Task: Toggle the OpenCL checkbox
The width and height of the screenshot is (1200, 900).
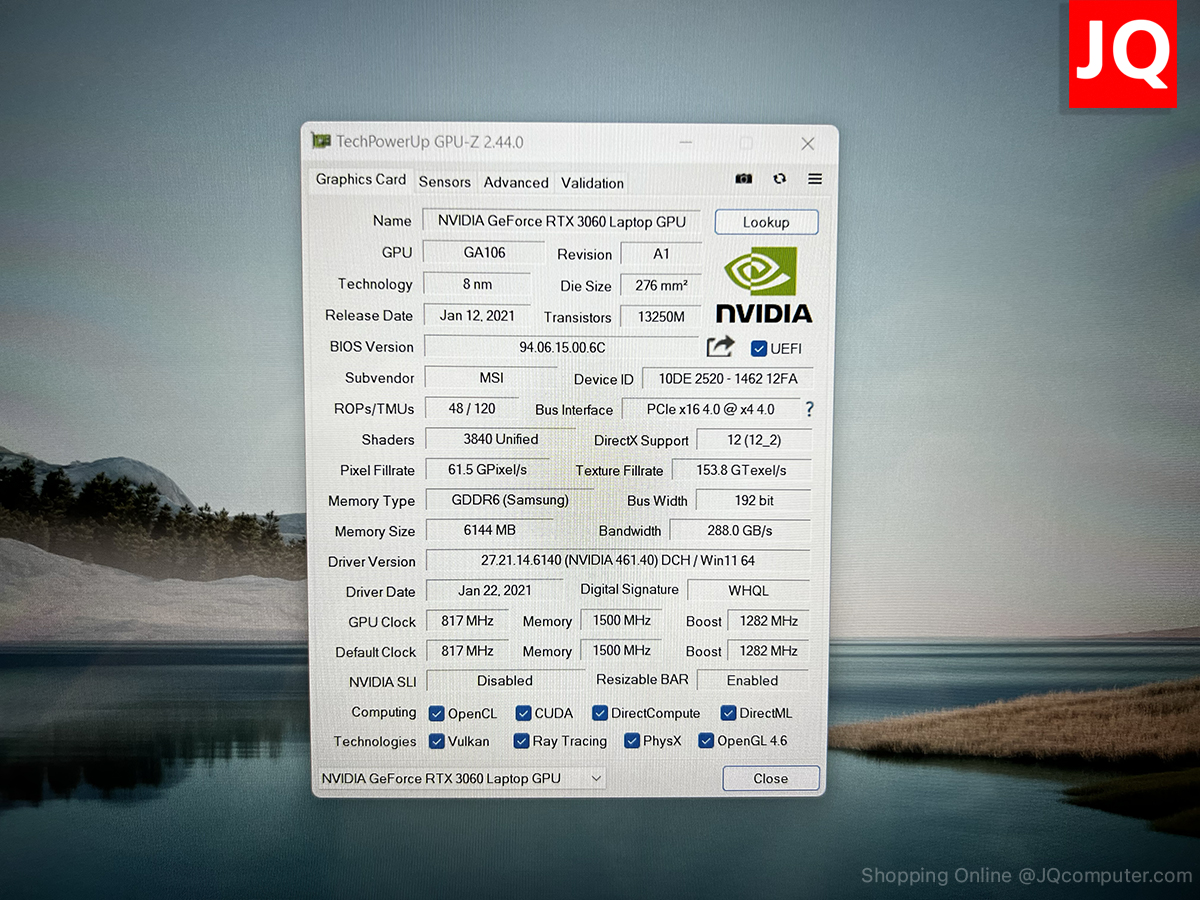Action: (436, 713)
